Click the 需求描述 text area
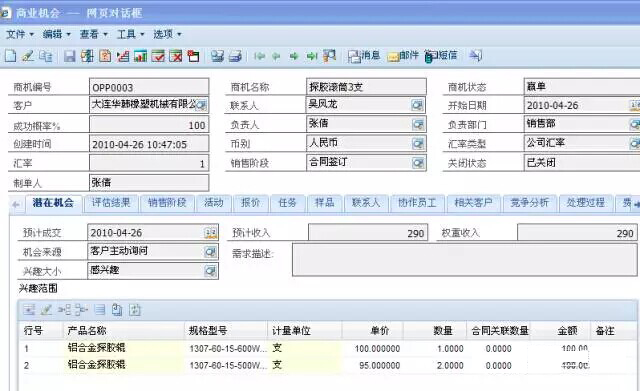Image resolution: width=640 pixels, height=391 pixels. click(464, 260)
